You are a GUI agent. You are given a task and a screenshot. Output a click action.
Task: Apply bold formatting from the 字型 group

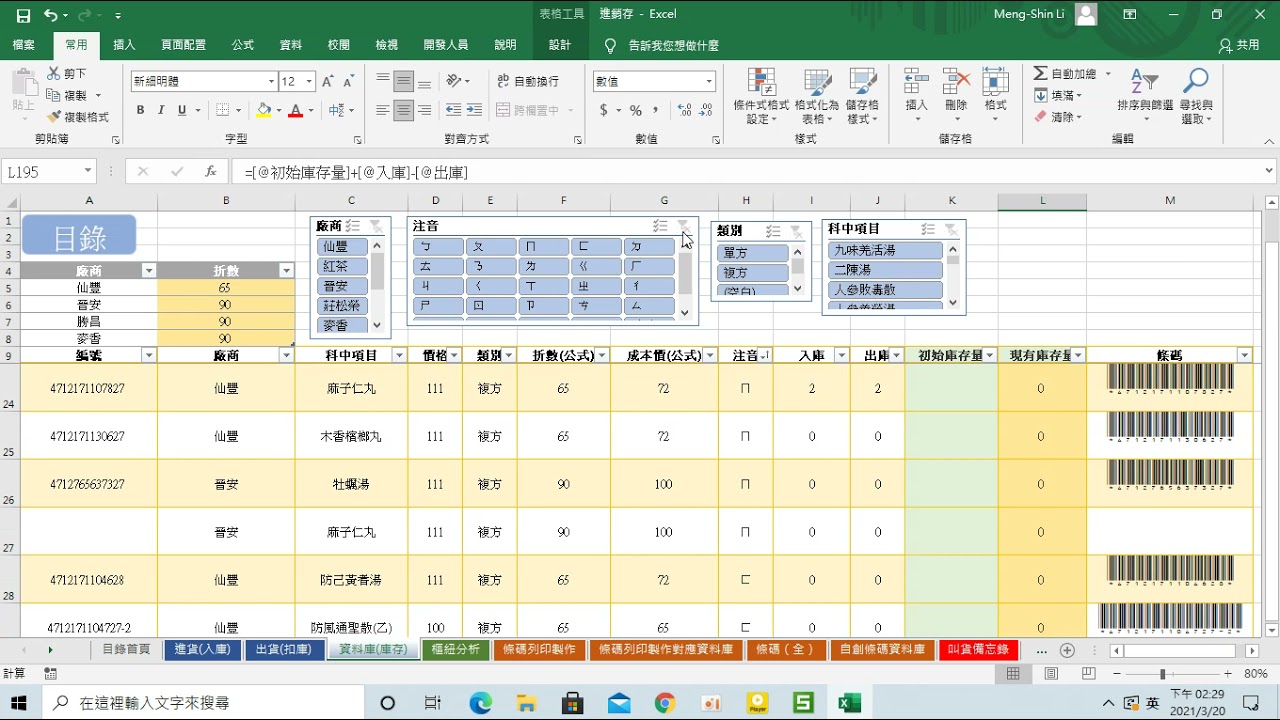[x=140, y=110]
